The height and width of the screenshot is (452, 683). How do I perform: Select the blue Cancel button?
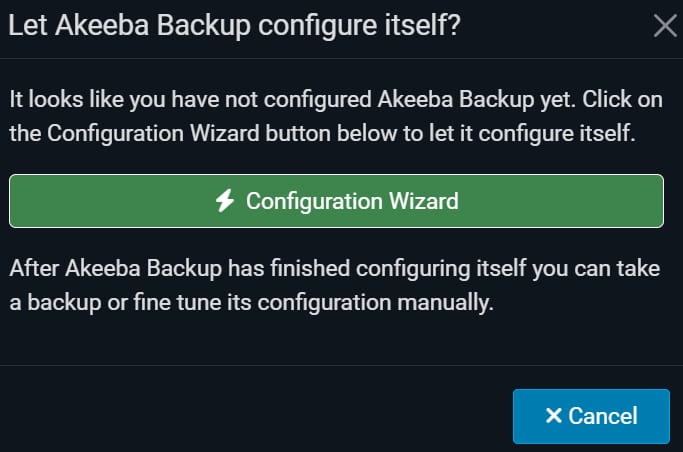point(591,416)
